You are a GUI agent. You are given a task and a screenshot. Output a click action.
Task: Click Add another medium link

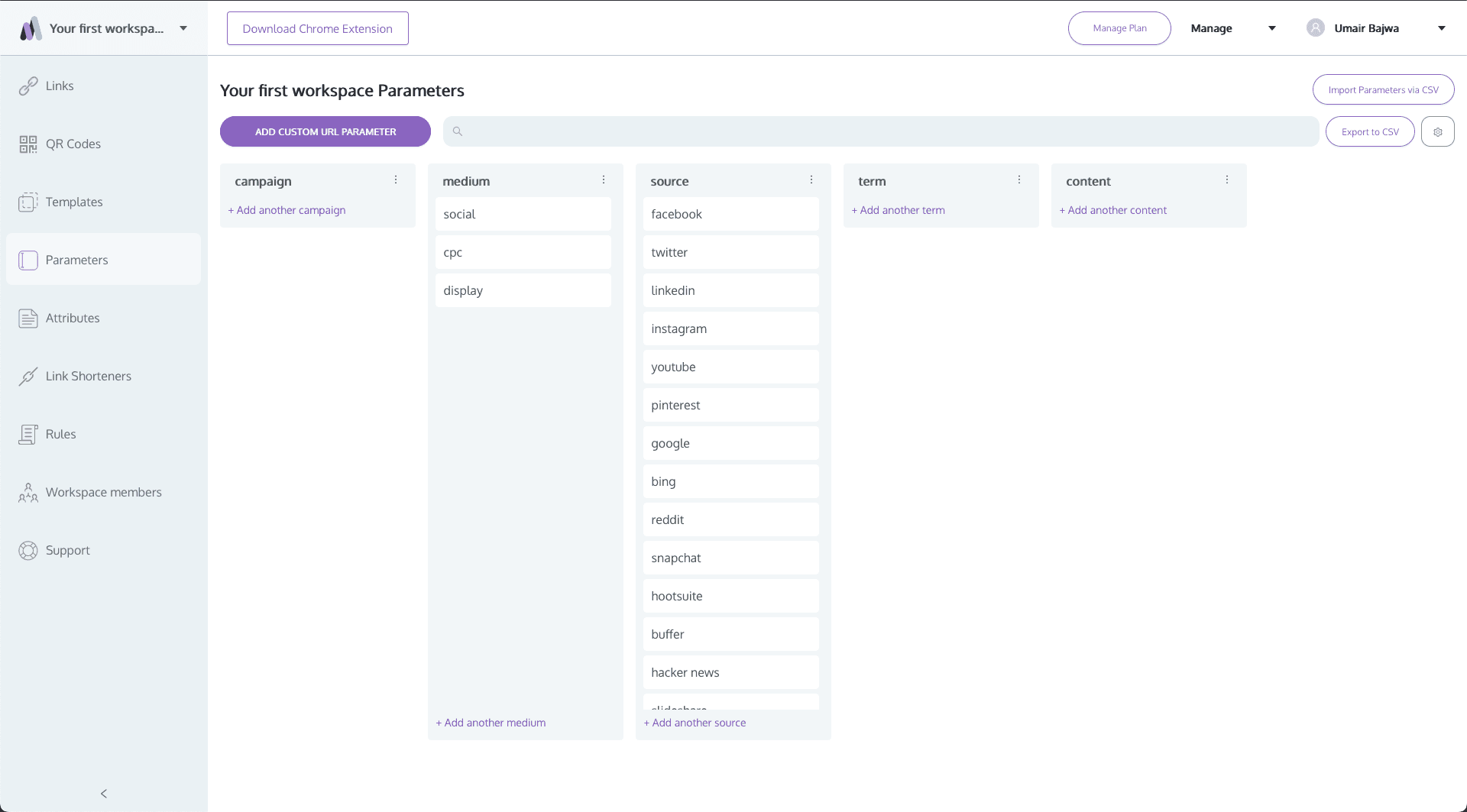click(491, 723)
